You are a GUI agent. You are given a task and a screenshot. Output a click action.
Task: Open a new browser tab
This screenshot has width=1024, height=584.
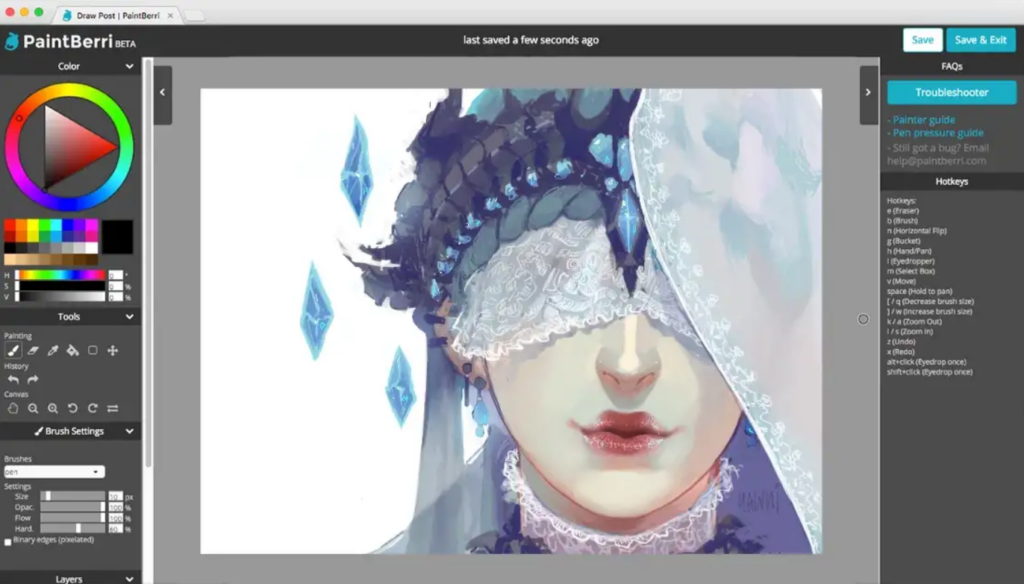pyautogui.click(x=194, y=15)
